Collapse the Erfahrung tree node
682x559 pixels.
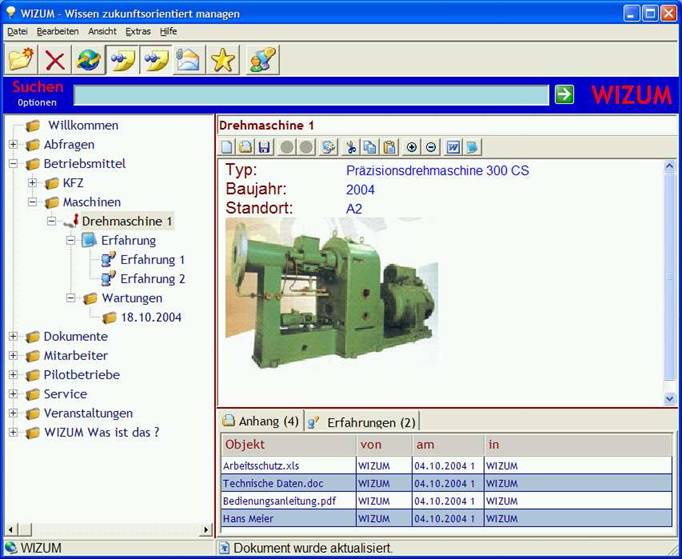coord(70,240)
